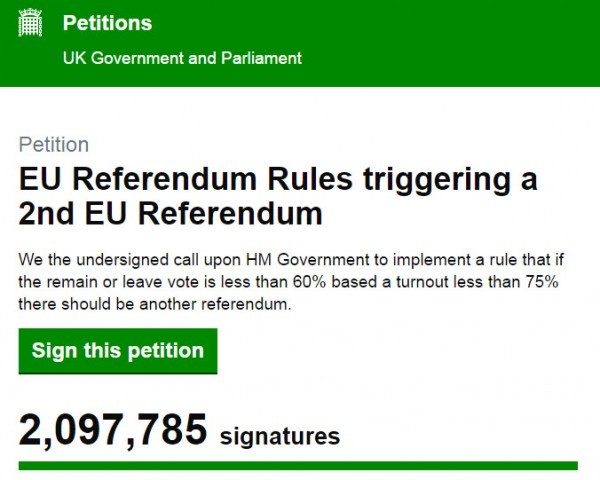Select the grey 'Petition' label above the title
This screenshot has width=600, height=480.
(54, 144)
